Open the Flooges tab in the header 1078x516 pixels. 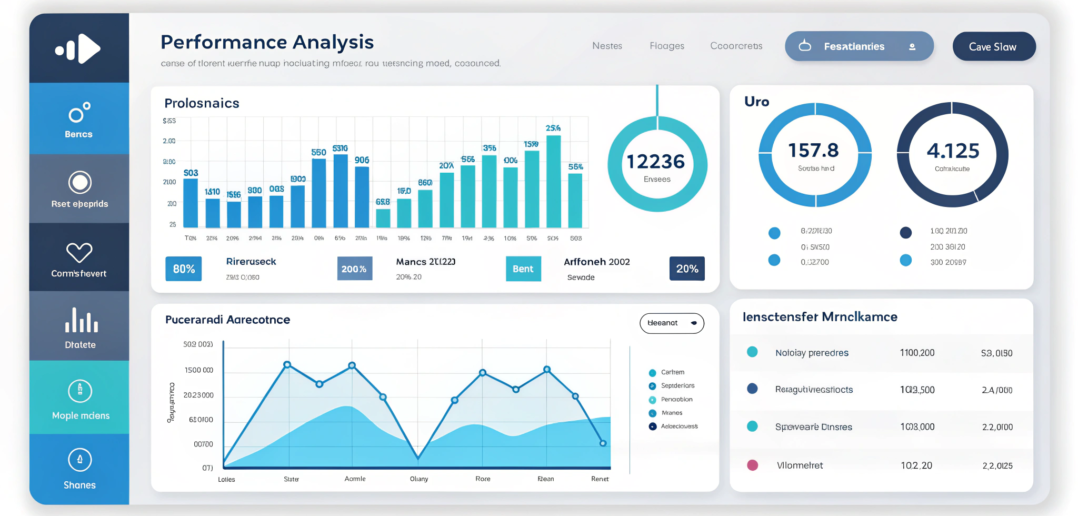click(667, 46)
